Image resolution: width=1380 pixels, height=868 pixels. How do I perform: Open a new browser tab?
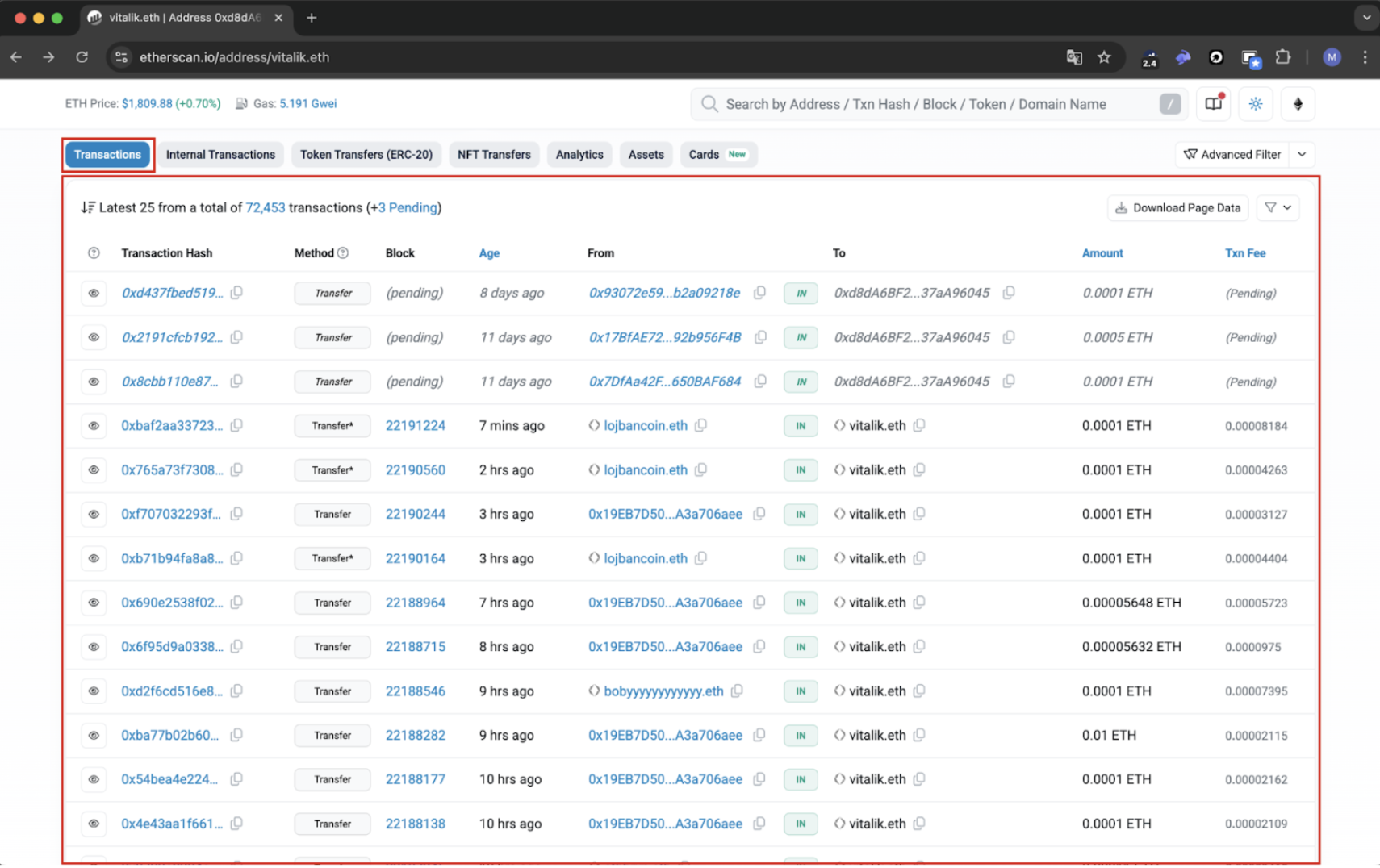click(312, 17)
